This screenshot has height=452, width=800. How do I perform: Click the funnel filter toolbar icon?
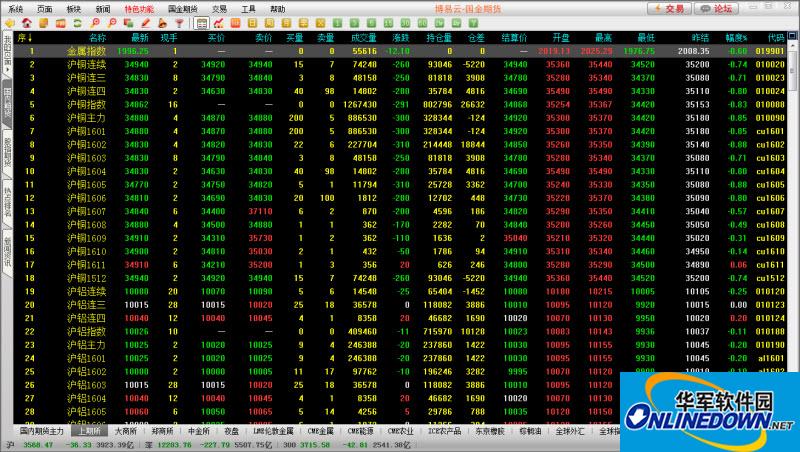(x=179, y=23)
